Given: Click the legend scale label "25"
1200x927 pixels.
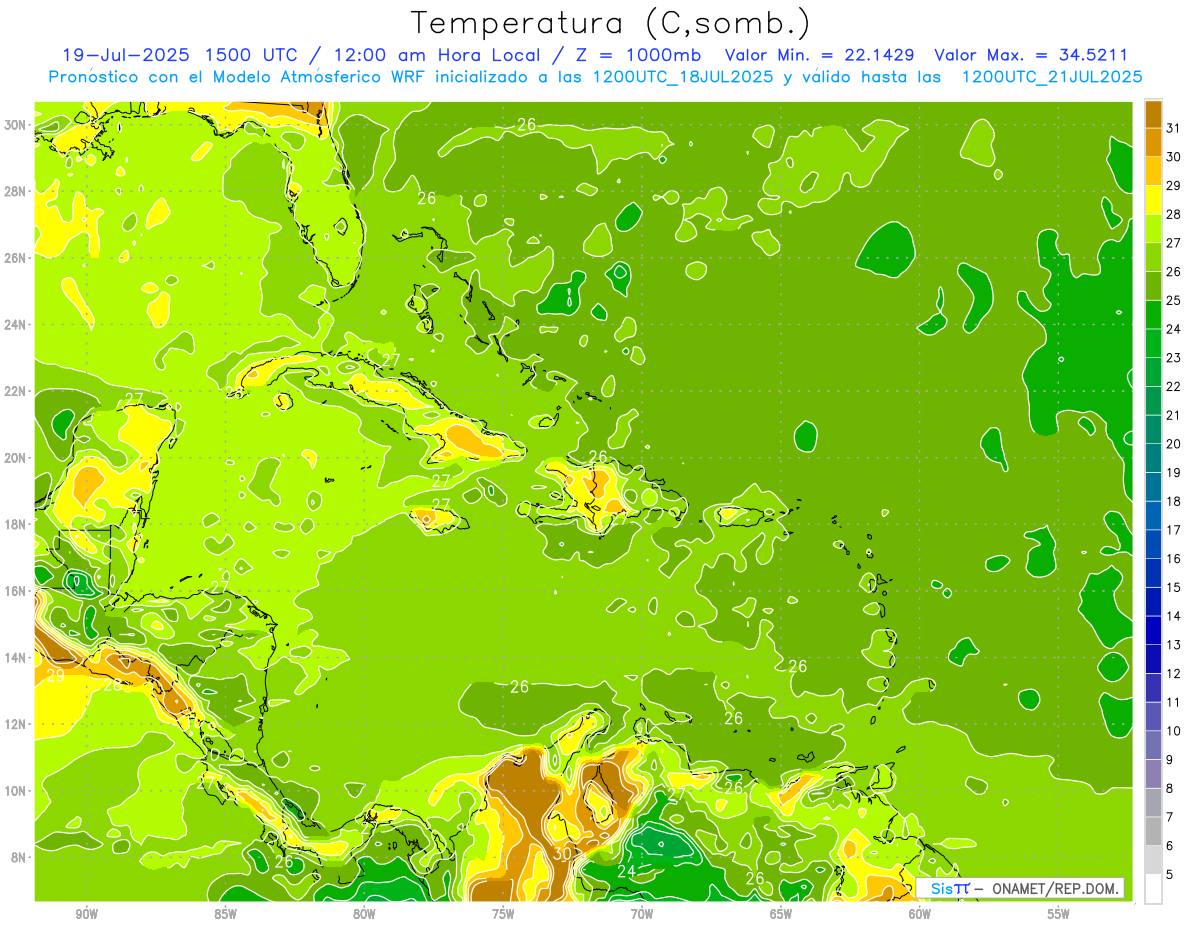Looking at the screenshot, I should (1174, 300).
